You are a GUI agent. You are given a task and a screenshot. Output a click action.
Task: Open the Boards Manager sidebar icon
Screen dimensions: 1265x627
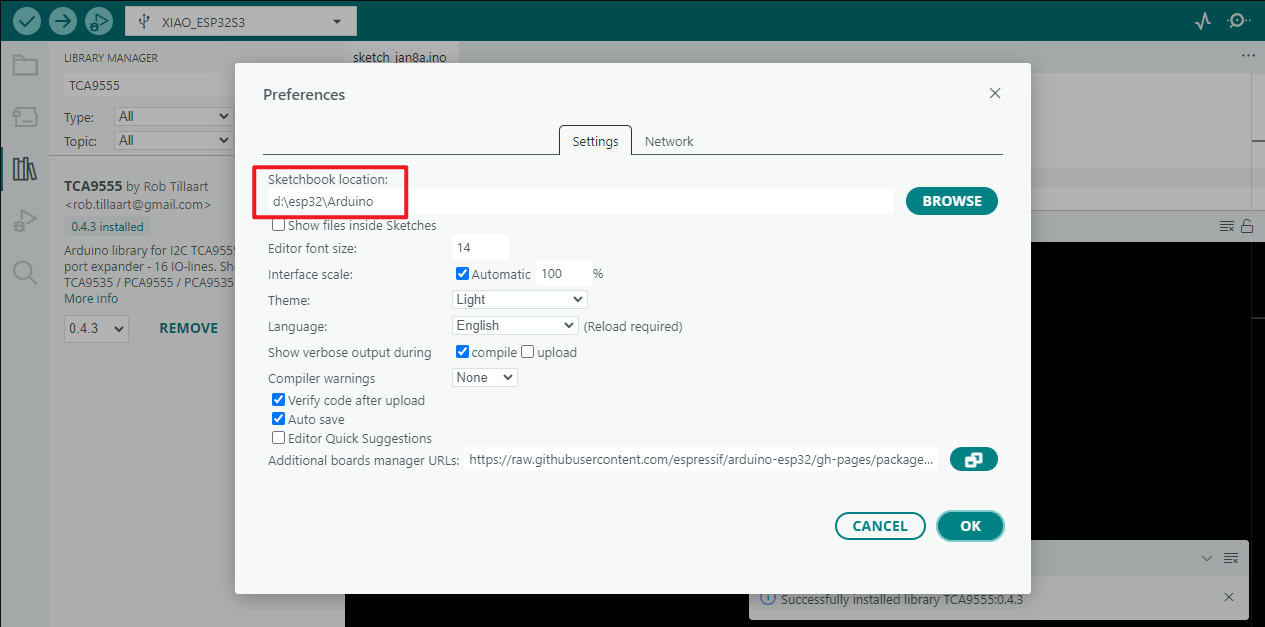(x=25, y=116)
